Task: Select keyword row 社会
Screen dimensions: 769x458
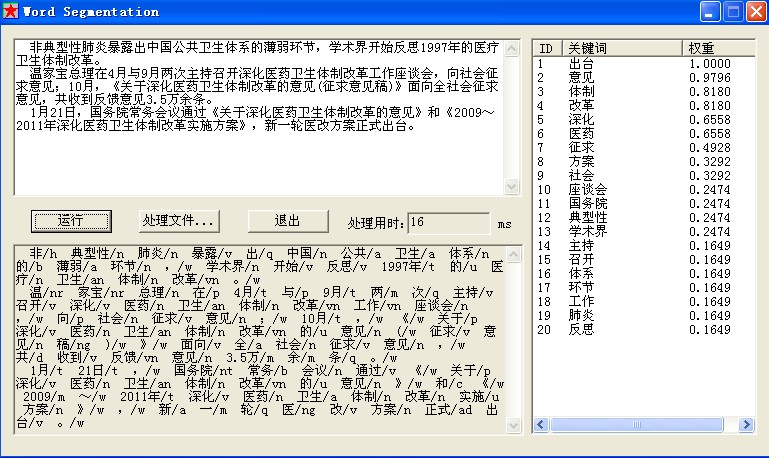Action: (644, 176)
